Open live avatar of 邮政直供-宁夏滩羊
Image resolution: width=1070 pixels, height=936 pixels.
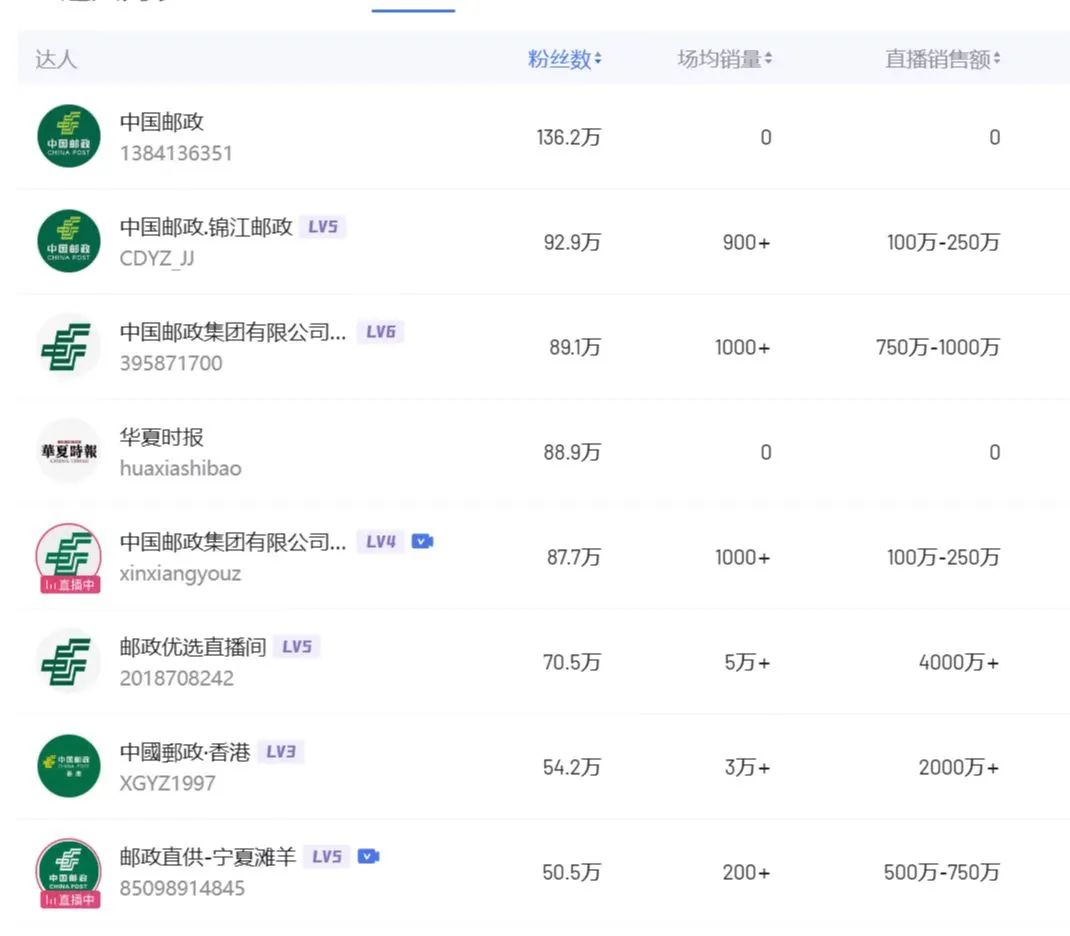(68, 871)
